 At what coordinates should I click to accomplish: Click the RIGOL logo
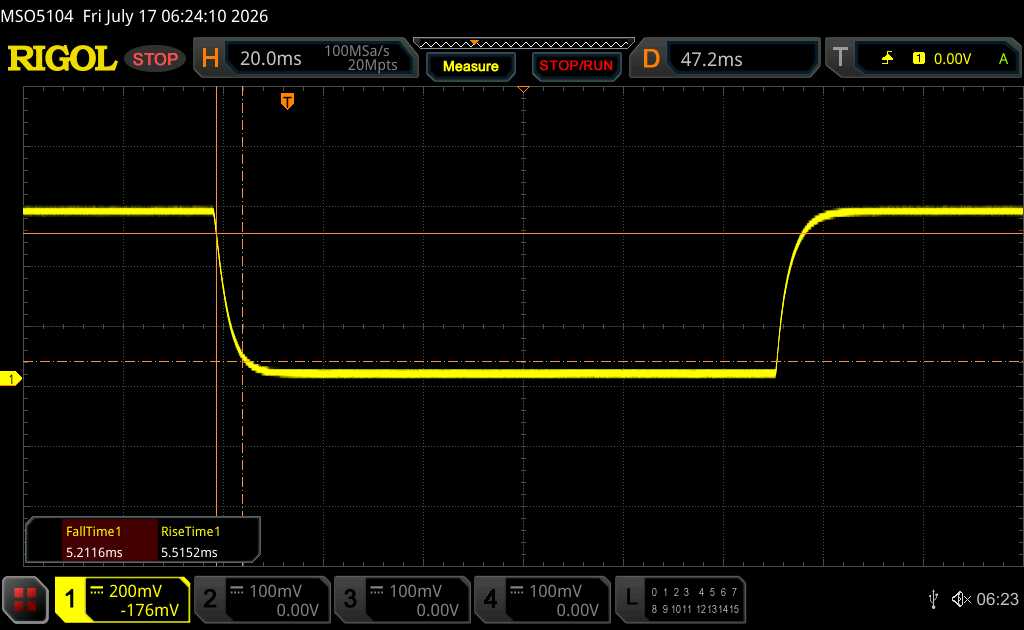tap(62, 59)
